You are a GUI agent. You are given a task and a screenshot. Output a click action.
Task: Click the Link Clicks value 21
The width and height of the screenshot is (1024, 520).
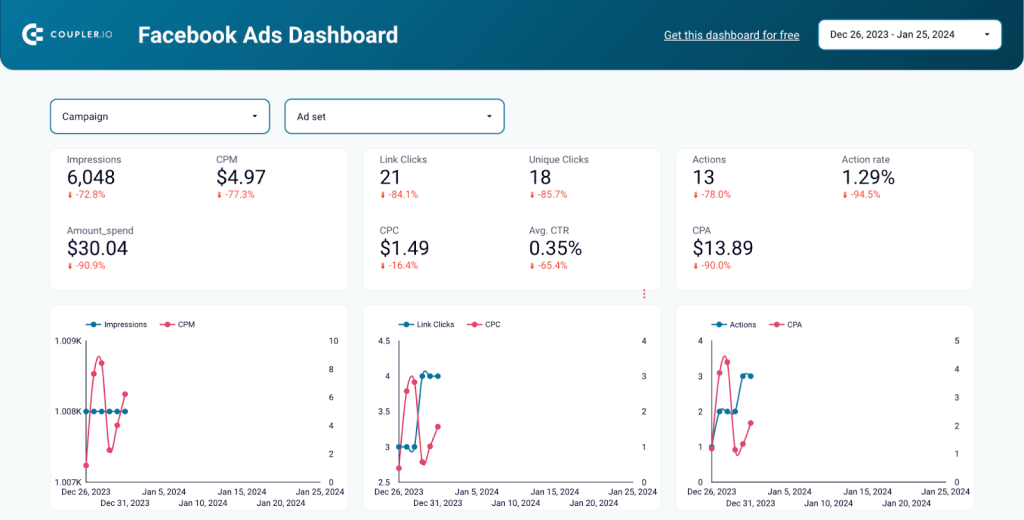(x=390, y=177)
